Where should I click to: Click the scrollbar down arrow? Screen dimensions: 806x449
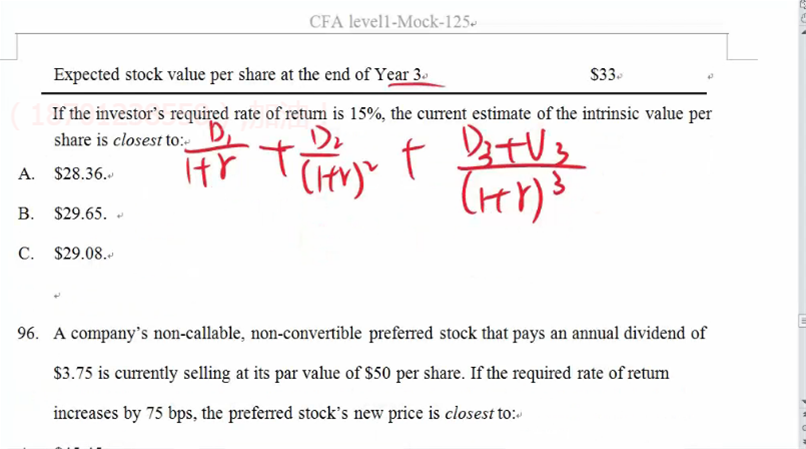803,401
